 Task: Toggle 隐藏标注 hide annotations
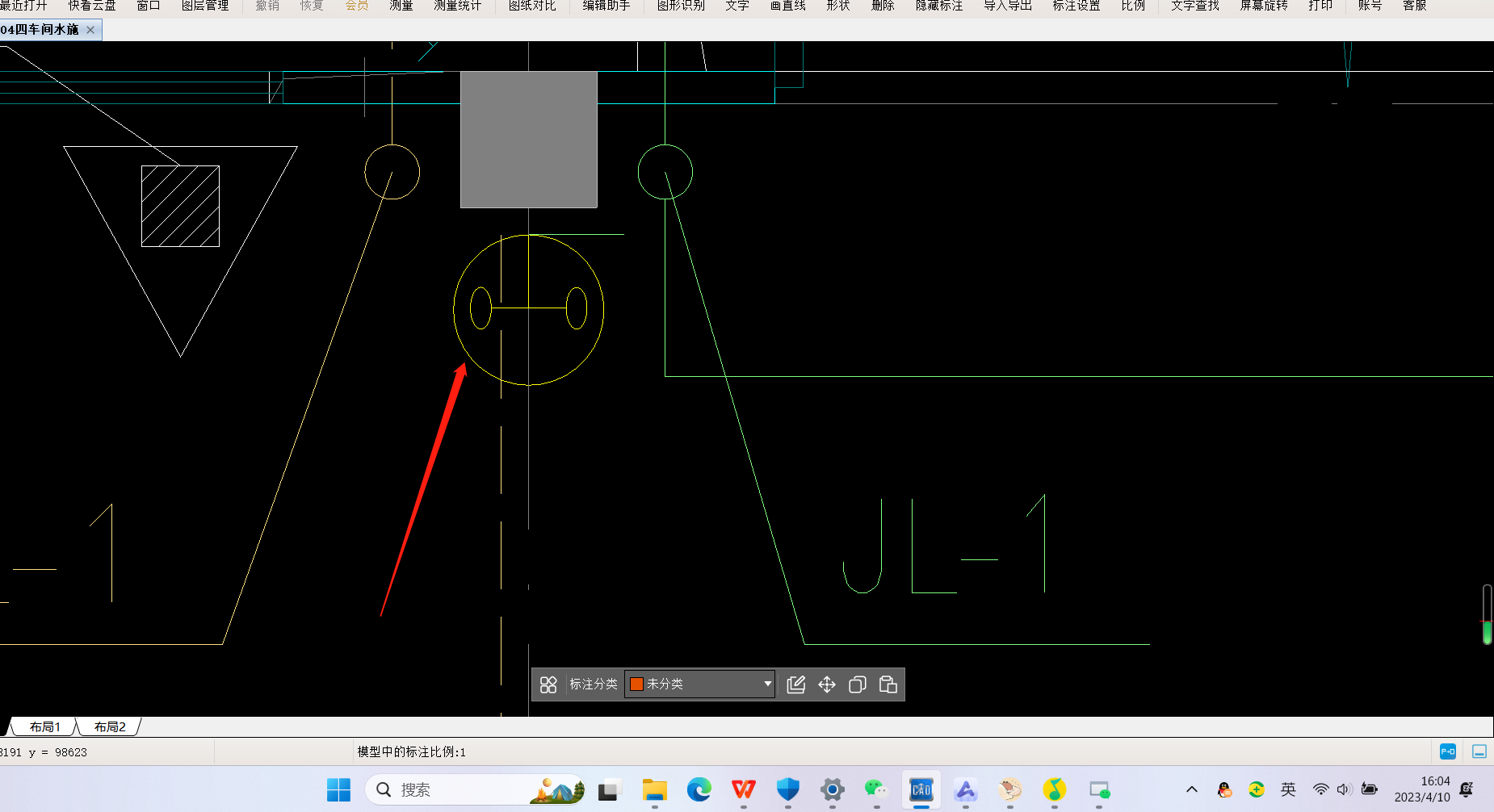pyautogui.click(x=939, y=6)
